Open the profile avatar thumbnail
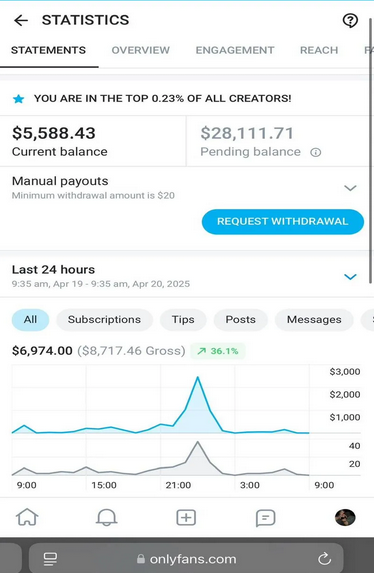The image size is (374, 573). 345,517
